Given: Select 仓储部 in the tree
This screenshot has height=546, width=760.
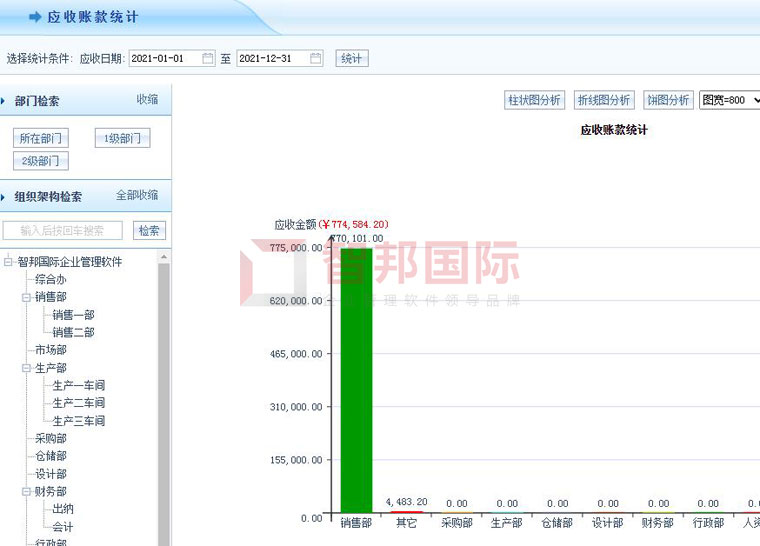Looking at the screenshot, I should pos(50,456).
